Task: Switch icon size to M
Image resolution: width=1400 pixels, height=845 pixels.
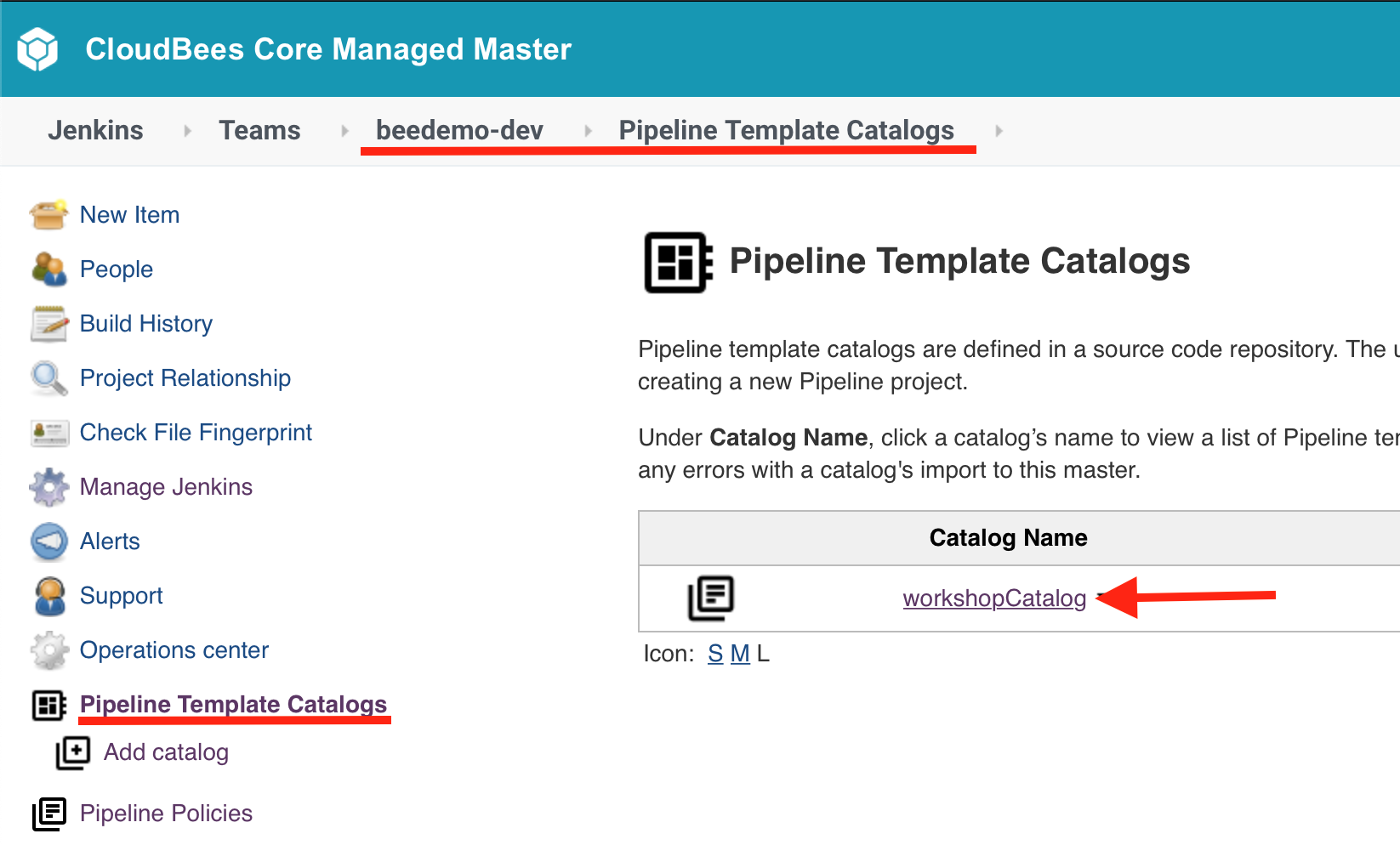Action: click(740, 654)
